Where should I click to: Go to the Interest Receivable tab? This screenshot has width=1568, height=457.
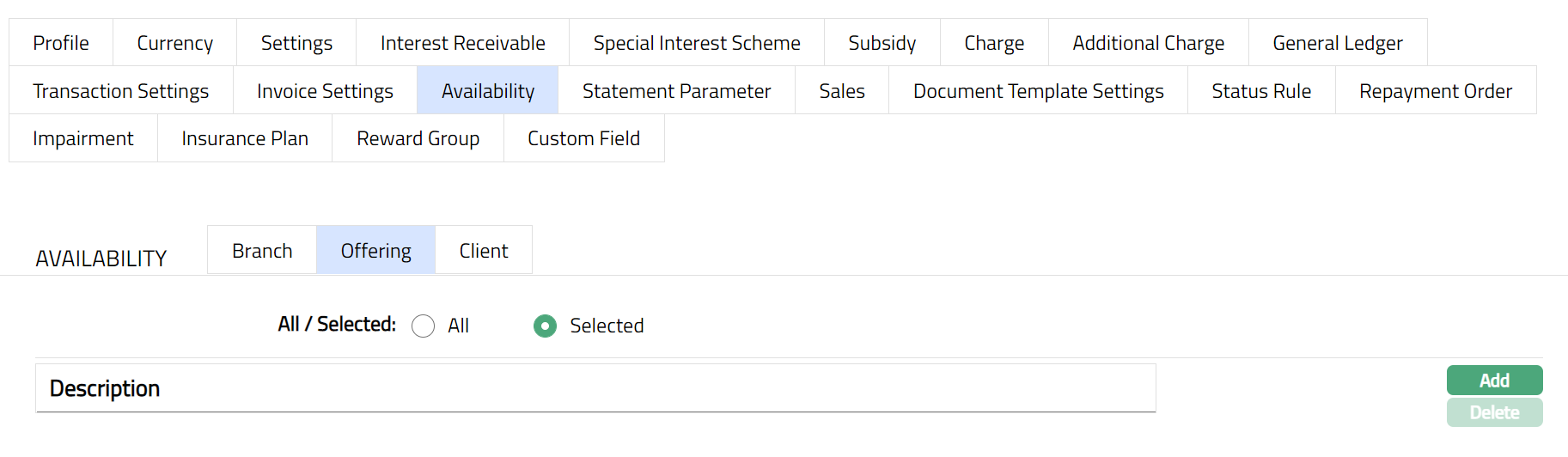(462, 43)
